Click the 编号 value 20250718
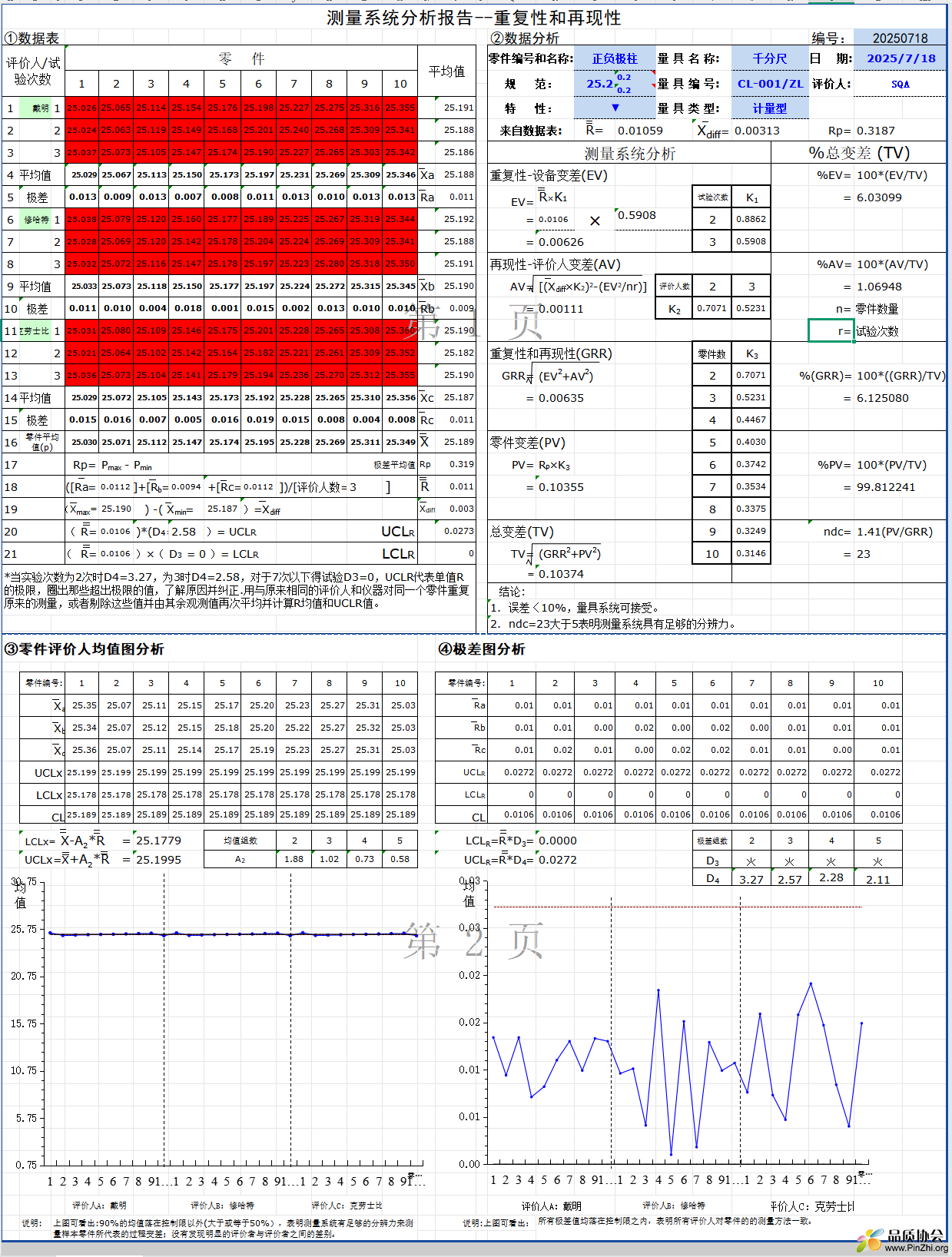The height and width of the screenshot is (1257, 952). tap(900, 38)
